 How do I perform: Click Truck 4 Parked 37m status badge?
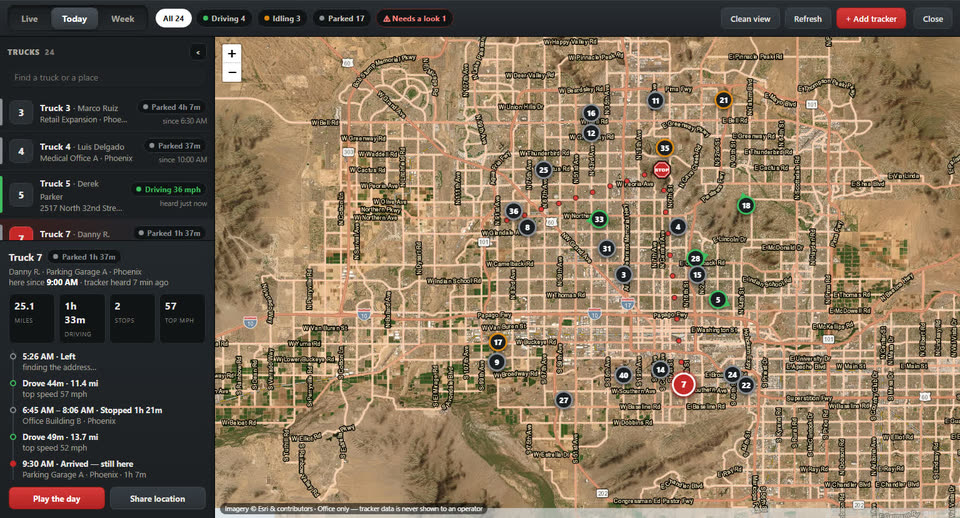(174, 146)
